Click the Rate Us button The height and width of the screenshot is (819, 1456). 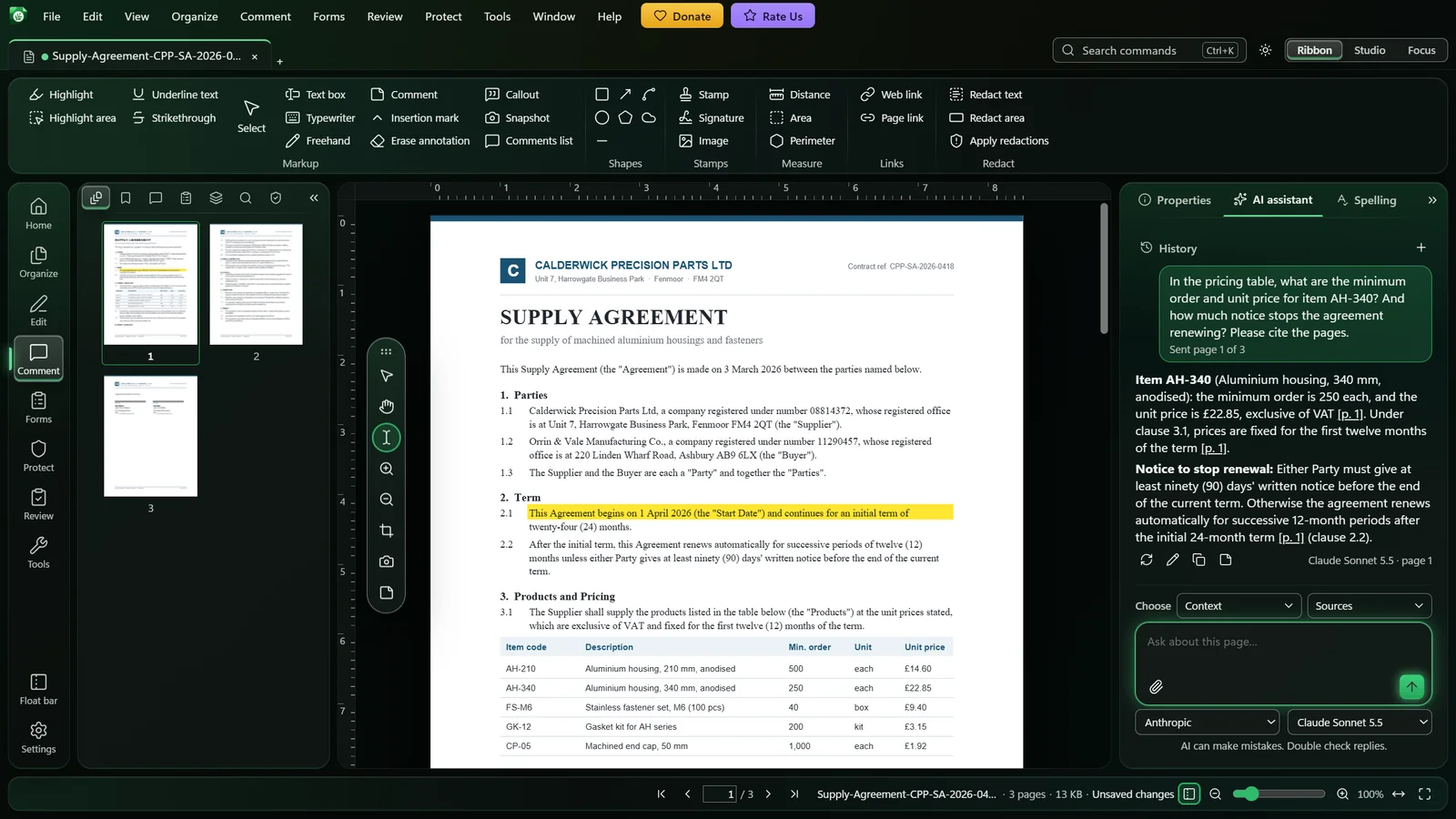[773, 16]
